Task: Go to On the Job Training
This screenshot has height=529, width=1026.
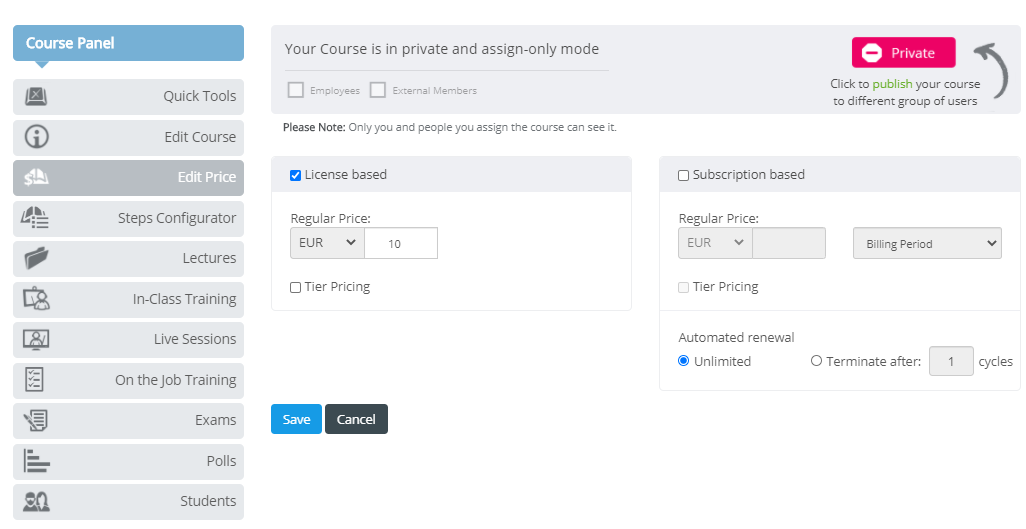Action: (x=128, y=380)
